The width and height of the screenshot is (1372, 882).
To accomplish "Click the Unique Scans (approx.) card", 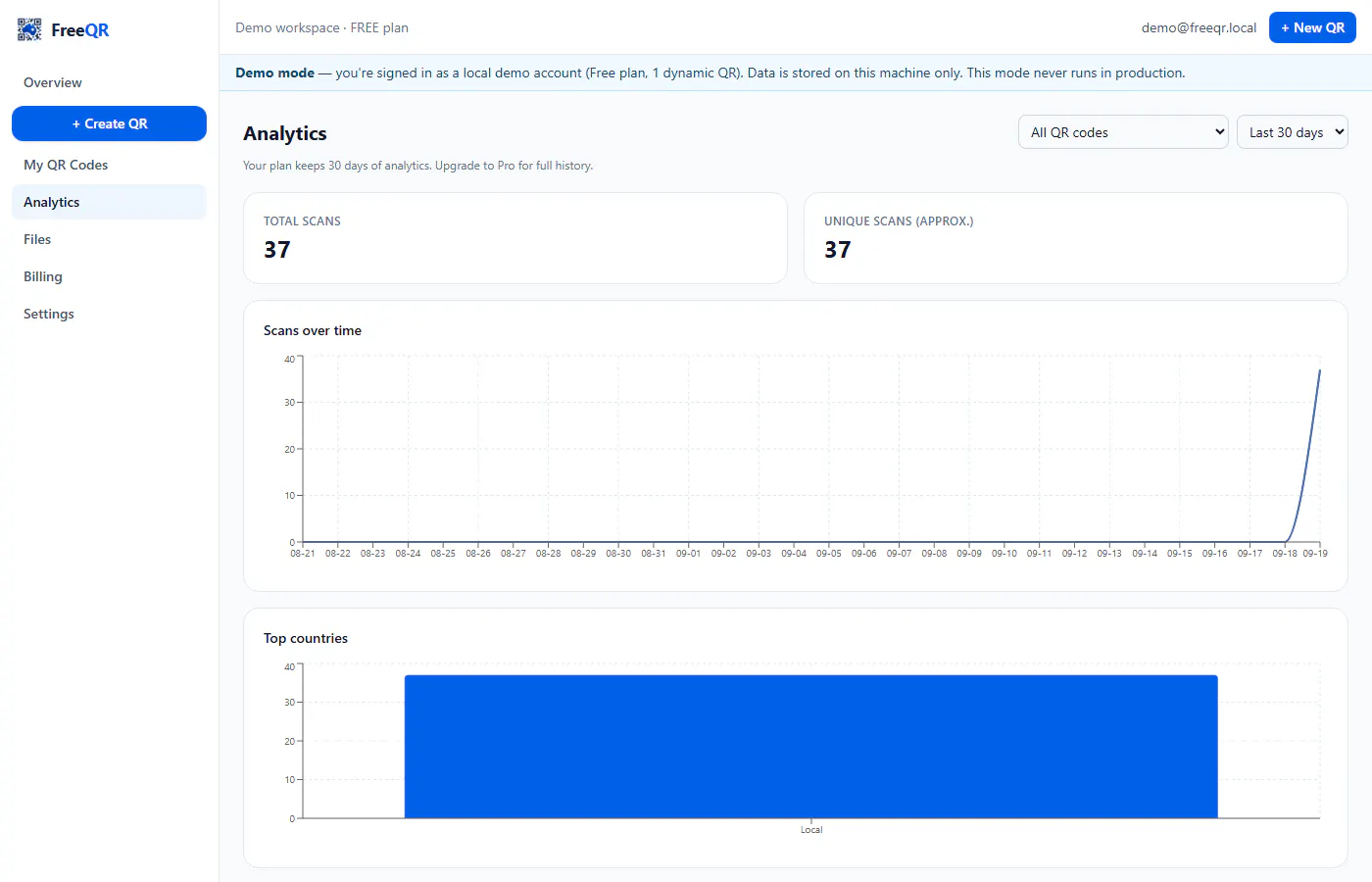I will pyautogui.click(x=1076, y=238).
